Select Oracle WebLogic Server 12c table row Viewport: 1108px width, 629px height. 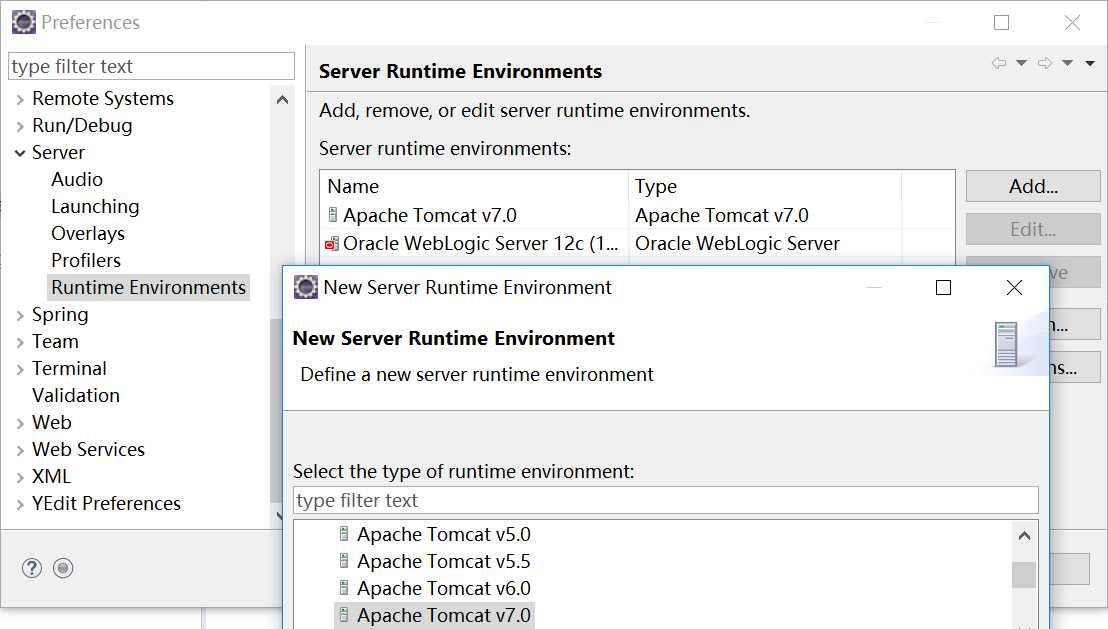(x=637, y=243)
